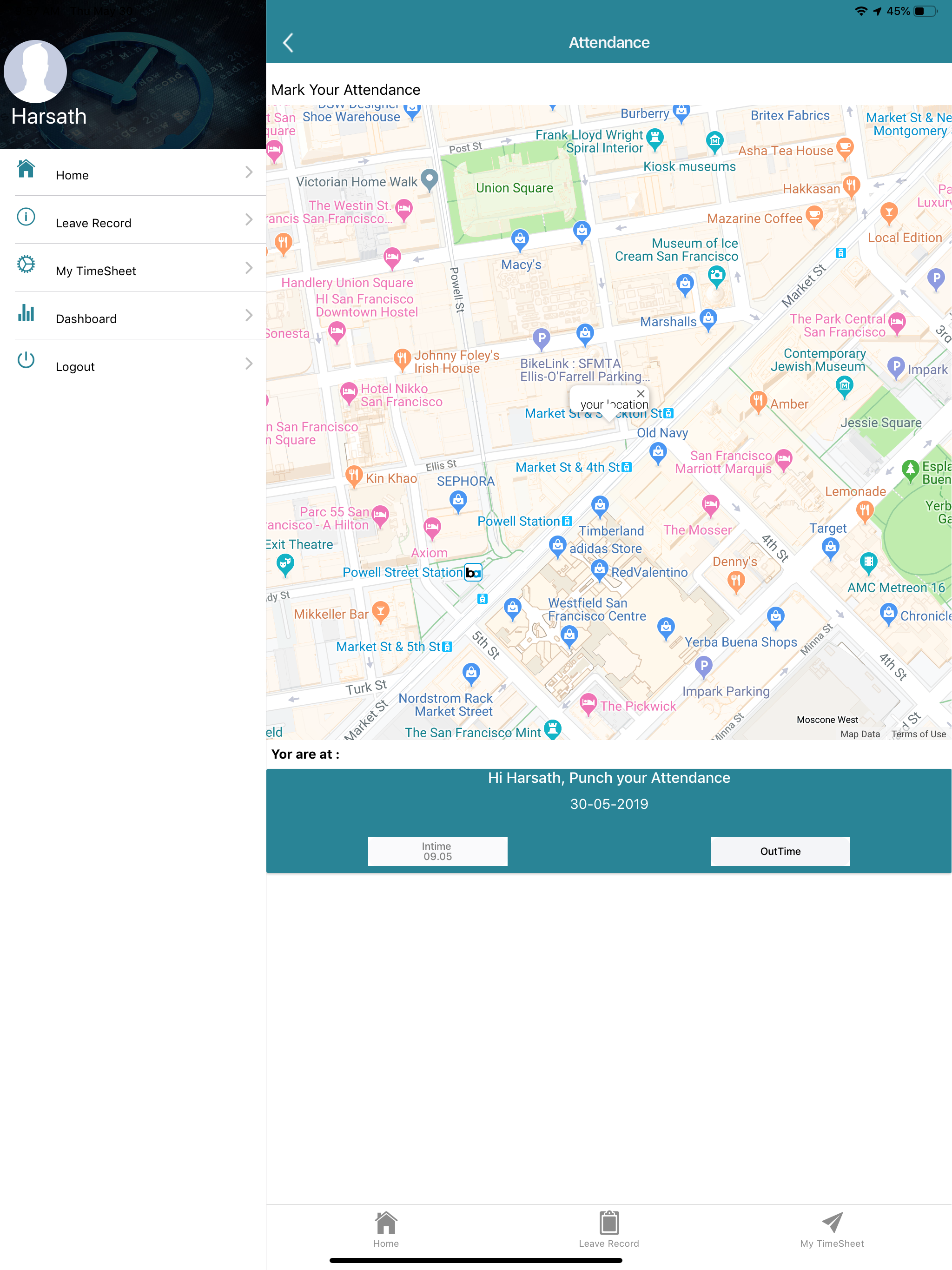Screen dimensions: 952x1270
Task: Tap the Impark Parking pin
Action: coord(703,667)
